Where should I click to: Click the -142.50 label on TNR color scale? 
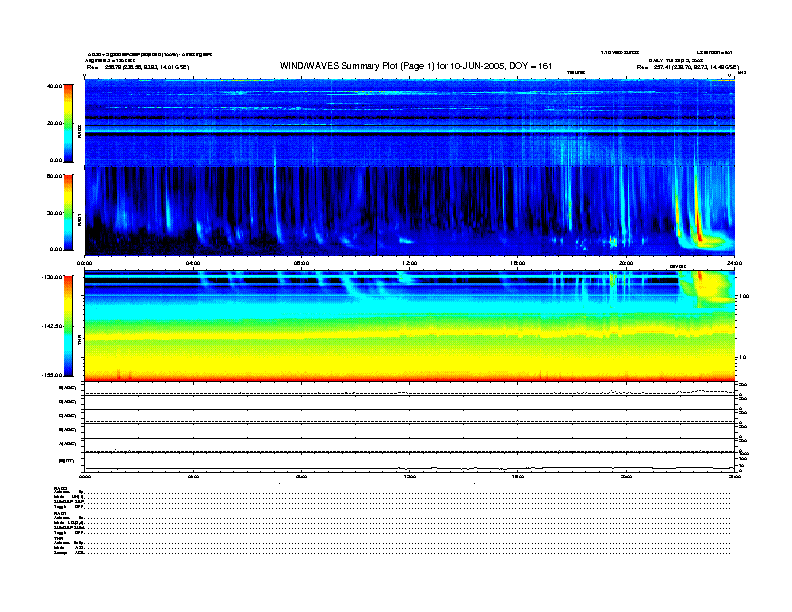pyautogui.click(x=52, y=326)
